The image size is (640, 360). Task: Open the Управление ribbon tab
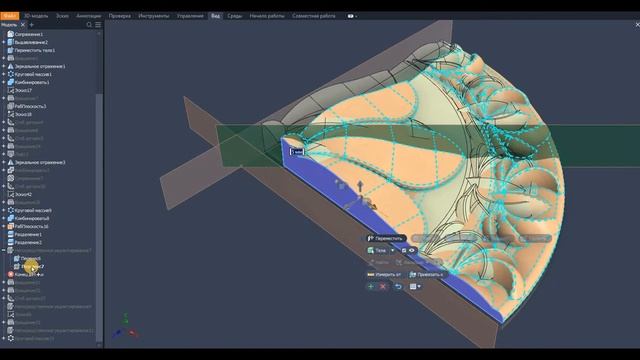pyautogui.click(x=190, y=16)
